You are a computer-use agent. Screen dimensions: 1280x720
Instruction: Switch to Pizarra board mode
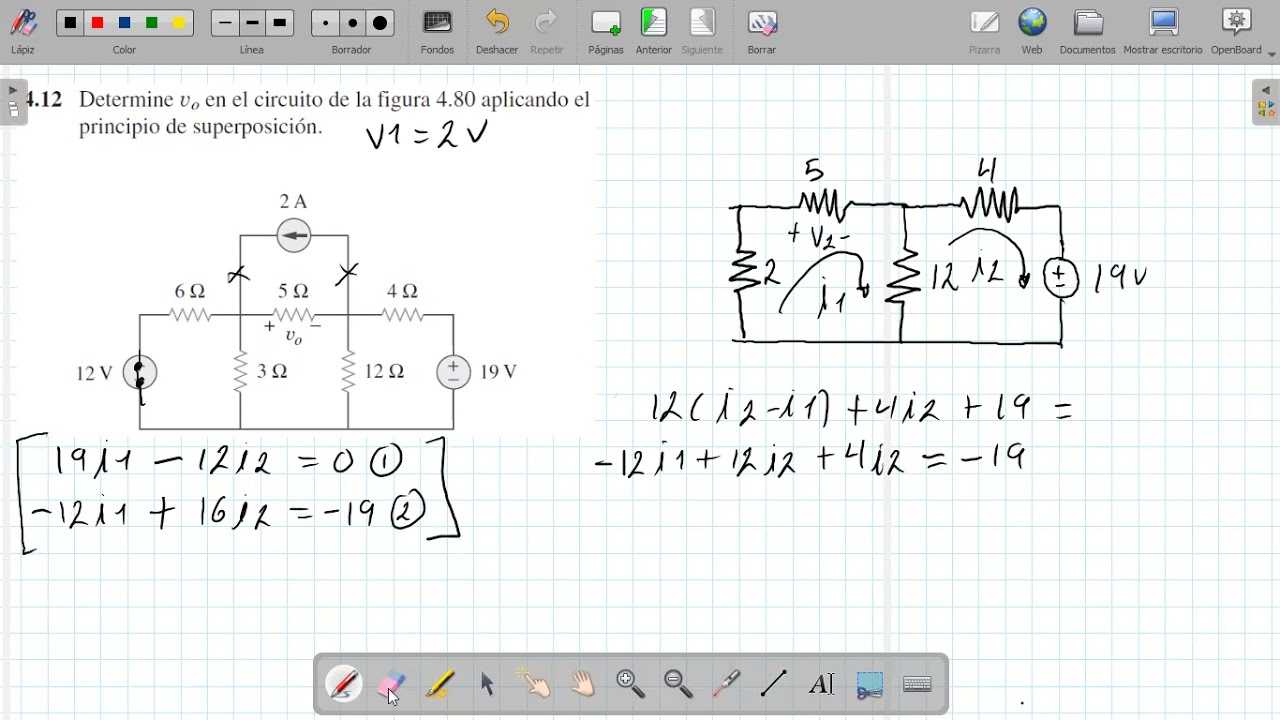984,31
